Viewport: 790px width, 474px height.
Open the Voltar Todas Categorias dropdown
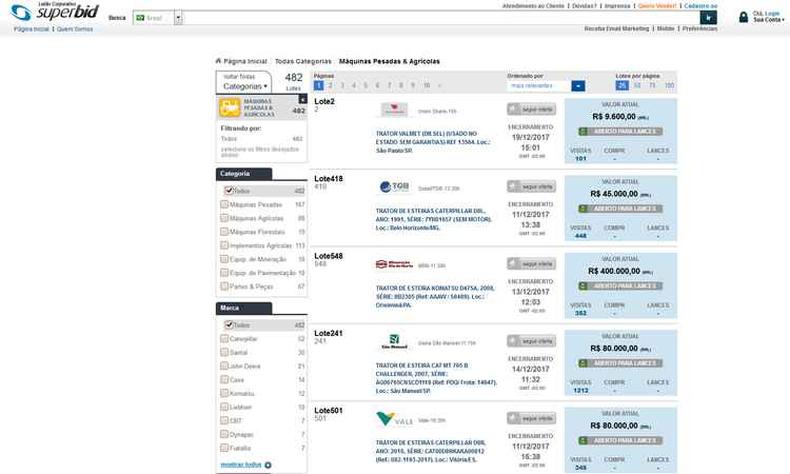[x=244, y=82]
